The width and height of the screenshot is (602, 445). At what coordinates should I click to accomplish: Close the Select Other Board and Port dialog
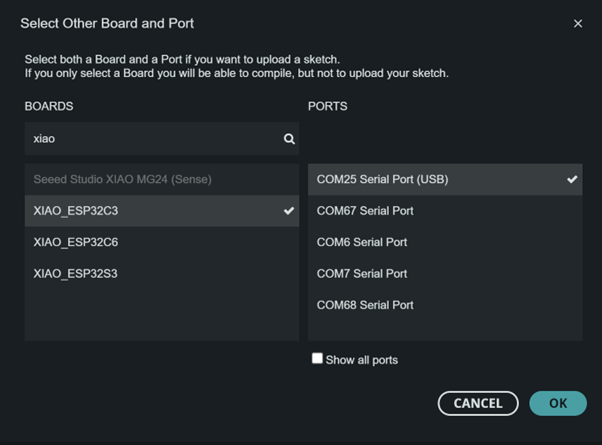point(578,24)
